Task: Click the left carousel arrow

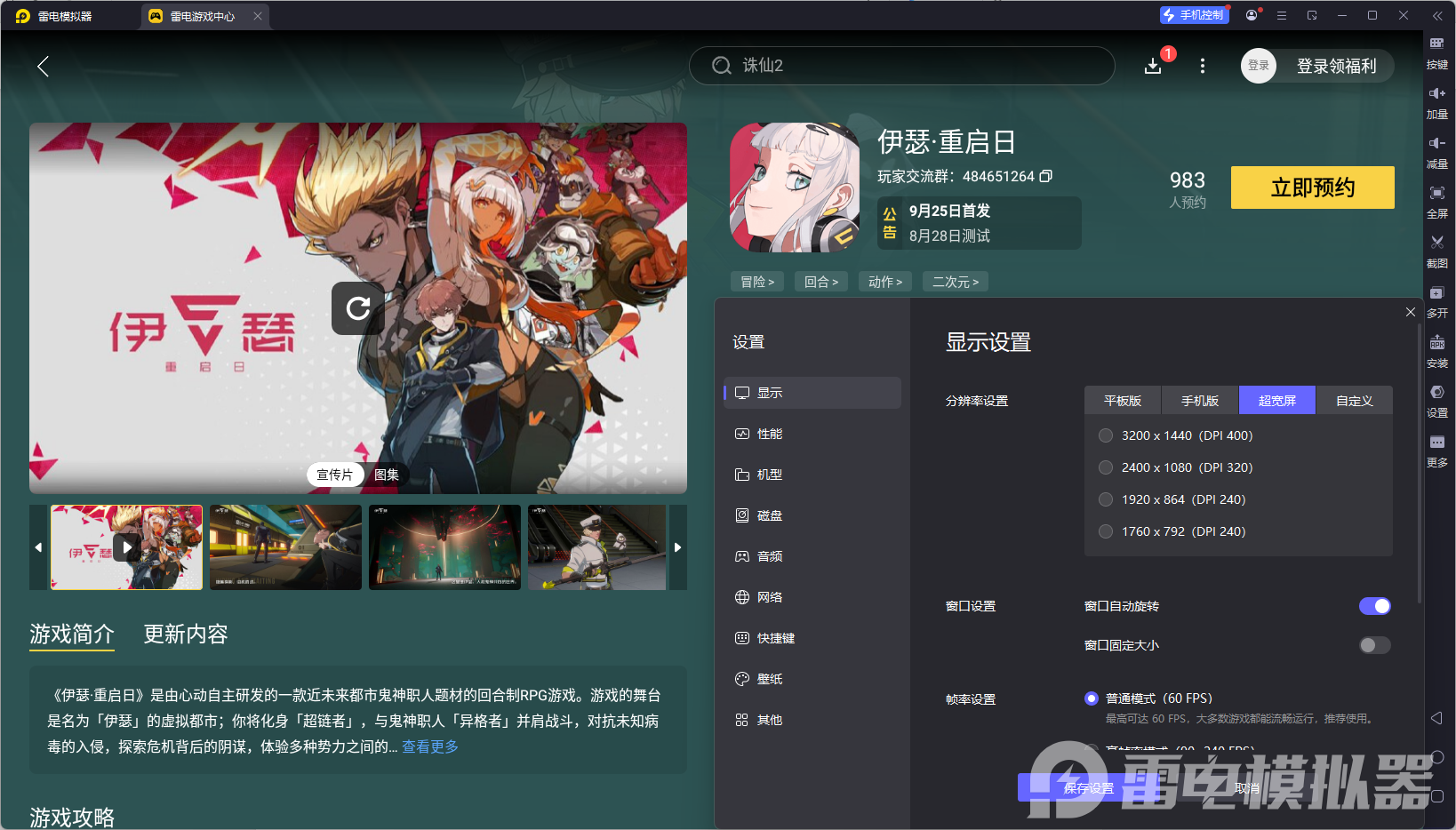Action: 37,547
